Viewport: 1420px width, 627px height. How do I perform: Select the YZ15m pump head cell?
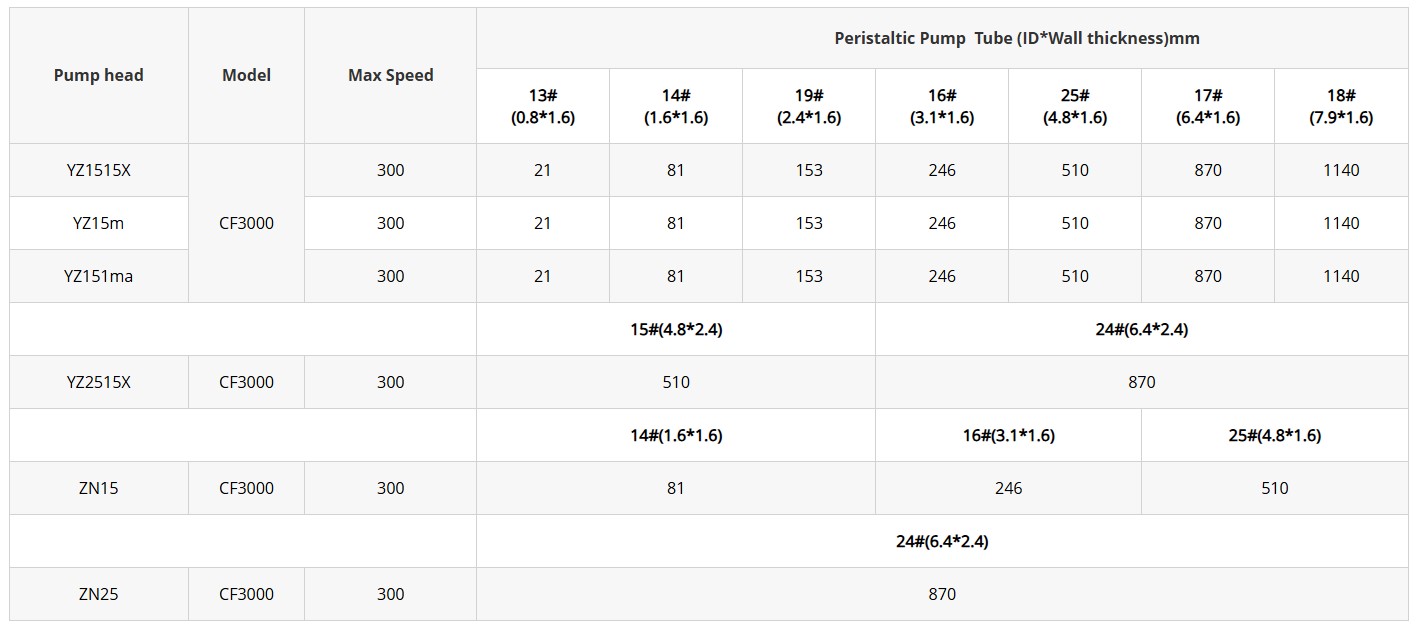pos(98,223)
